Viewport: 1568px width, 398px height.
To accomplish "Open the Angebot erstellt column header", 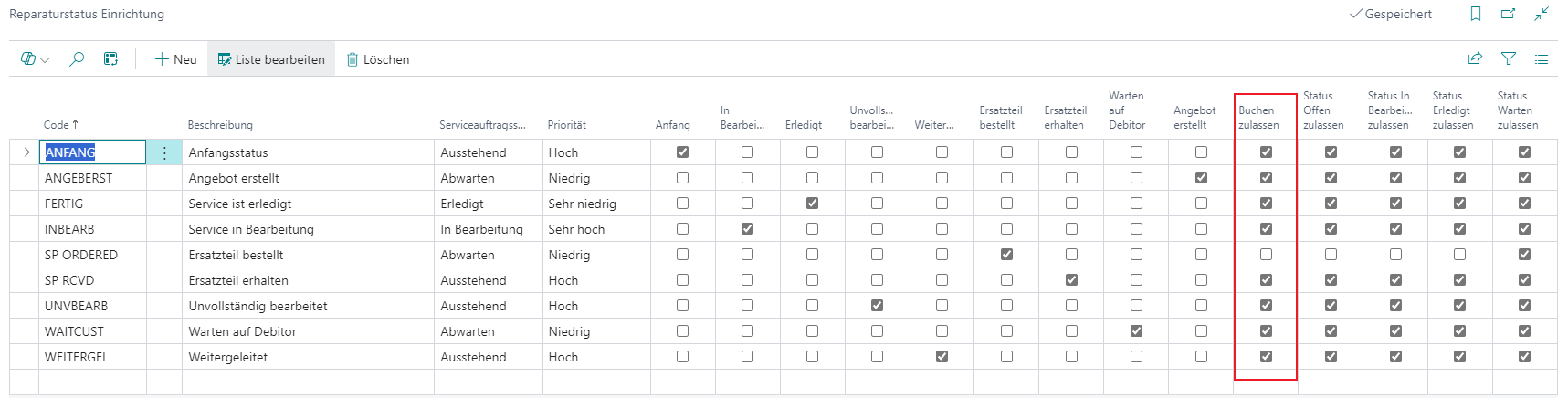I will 1194,118.
